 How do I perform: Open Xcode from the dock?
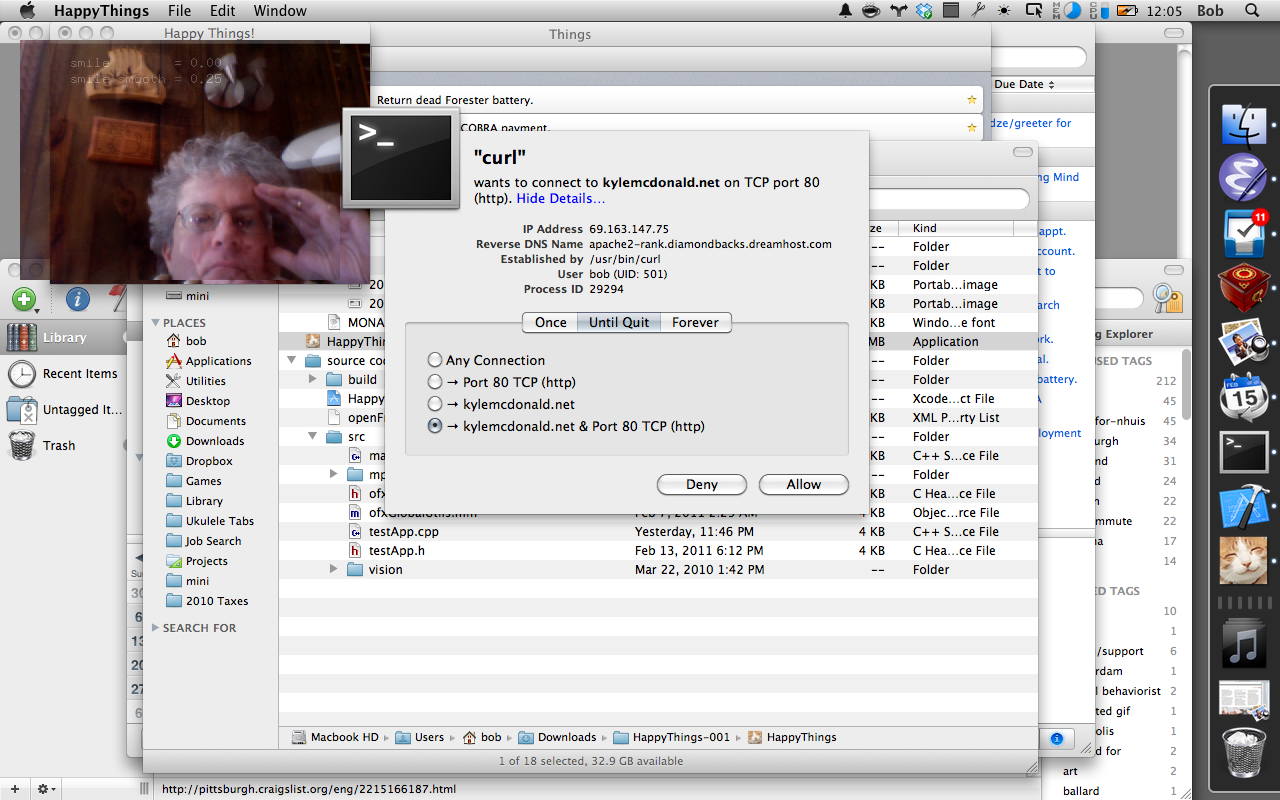click(1244, 506)
